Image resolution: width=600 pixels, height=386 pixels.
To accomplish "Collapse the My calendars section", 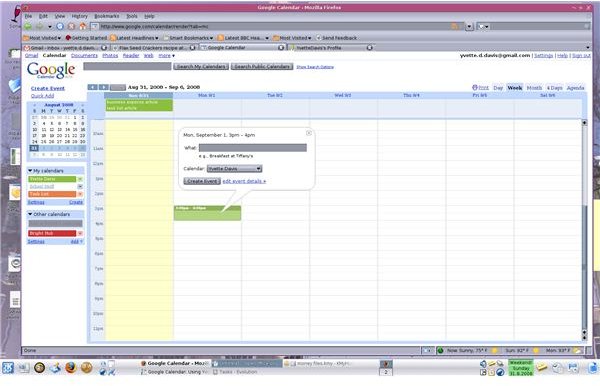I will point(30,171).
